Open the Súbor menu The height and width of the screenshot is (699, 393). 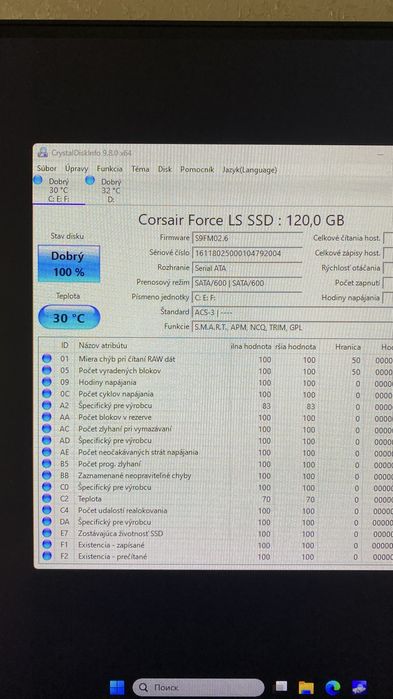click(47, 169)
